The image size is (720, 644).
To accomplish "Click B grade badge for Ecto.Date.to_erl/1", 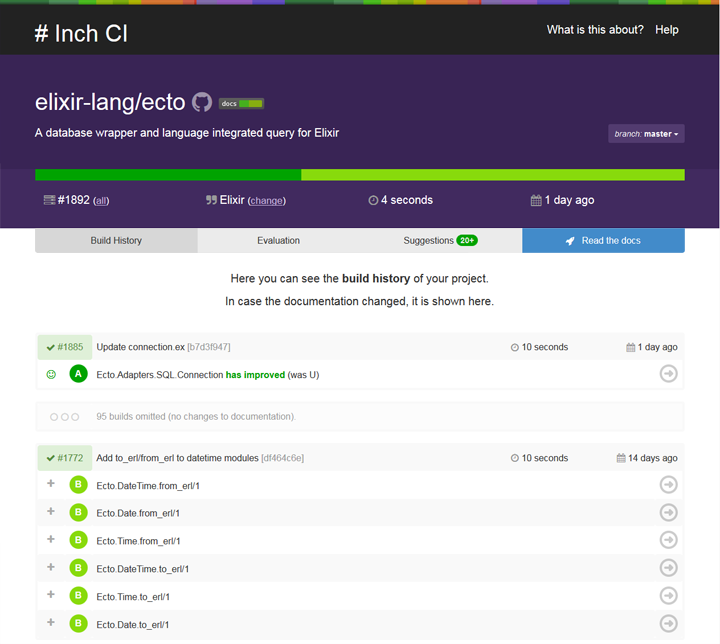I will point(79,623).
